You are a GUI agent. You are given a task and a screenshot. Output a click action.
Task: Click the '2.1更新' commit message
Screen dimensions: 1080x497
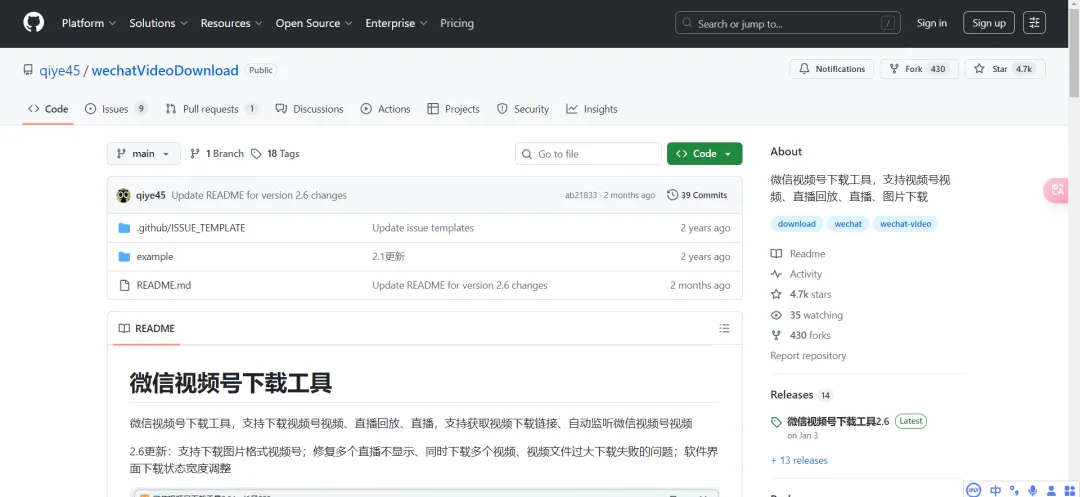point(388,257)
